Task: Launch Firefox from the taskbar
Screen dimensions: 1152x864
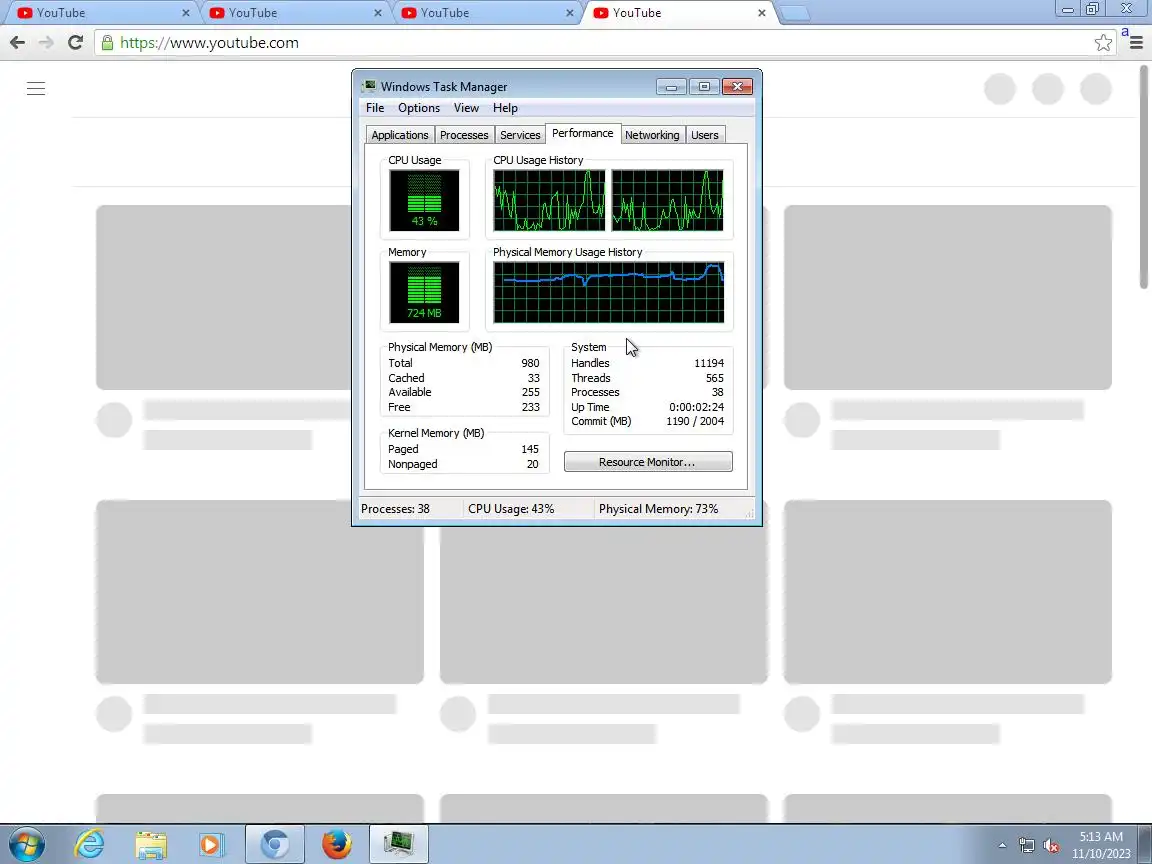Action: [336, 844]
